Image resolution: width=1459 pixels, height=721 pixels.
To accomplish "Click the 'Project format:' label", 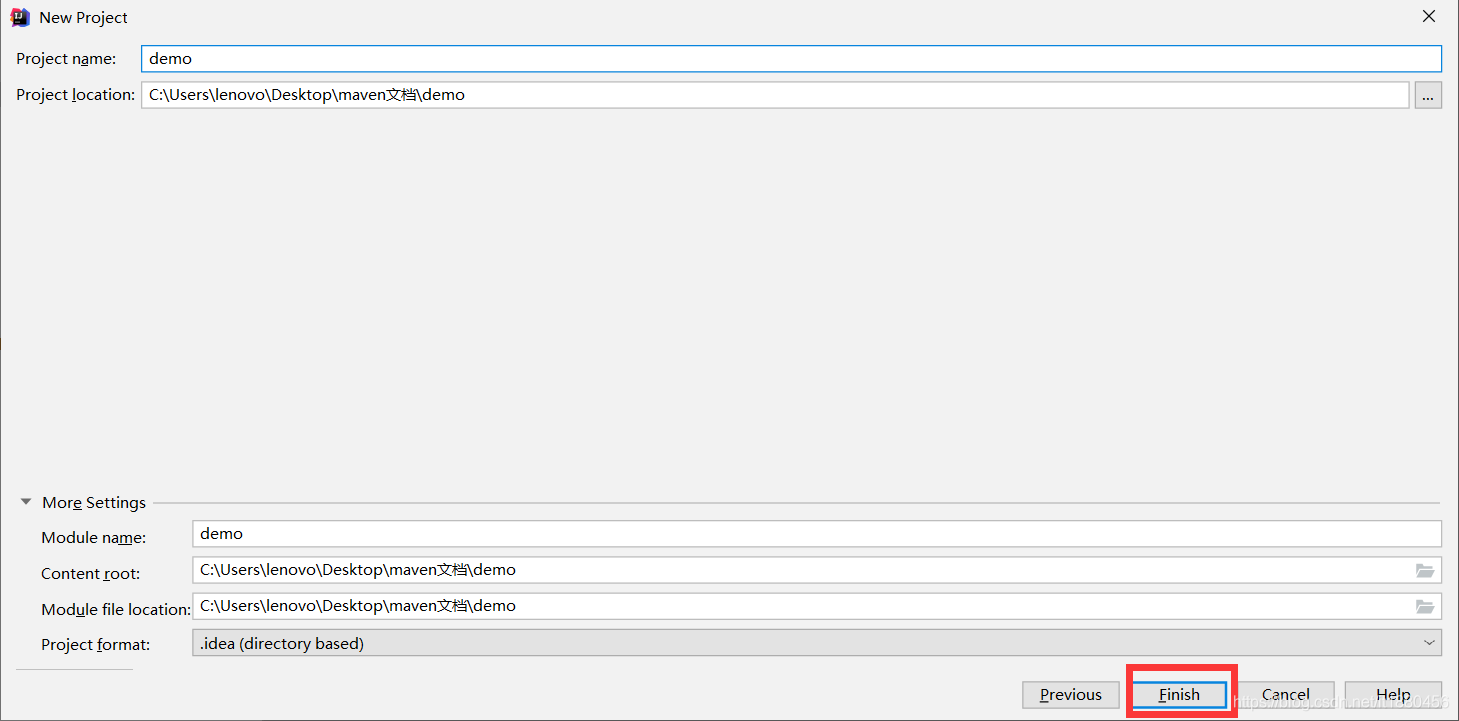I will coord(96,645).
